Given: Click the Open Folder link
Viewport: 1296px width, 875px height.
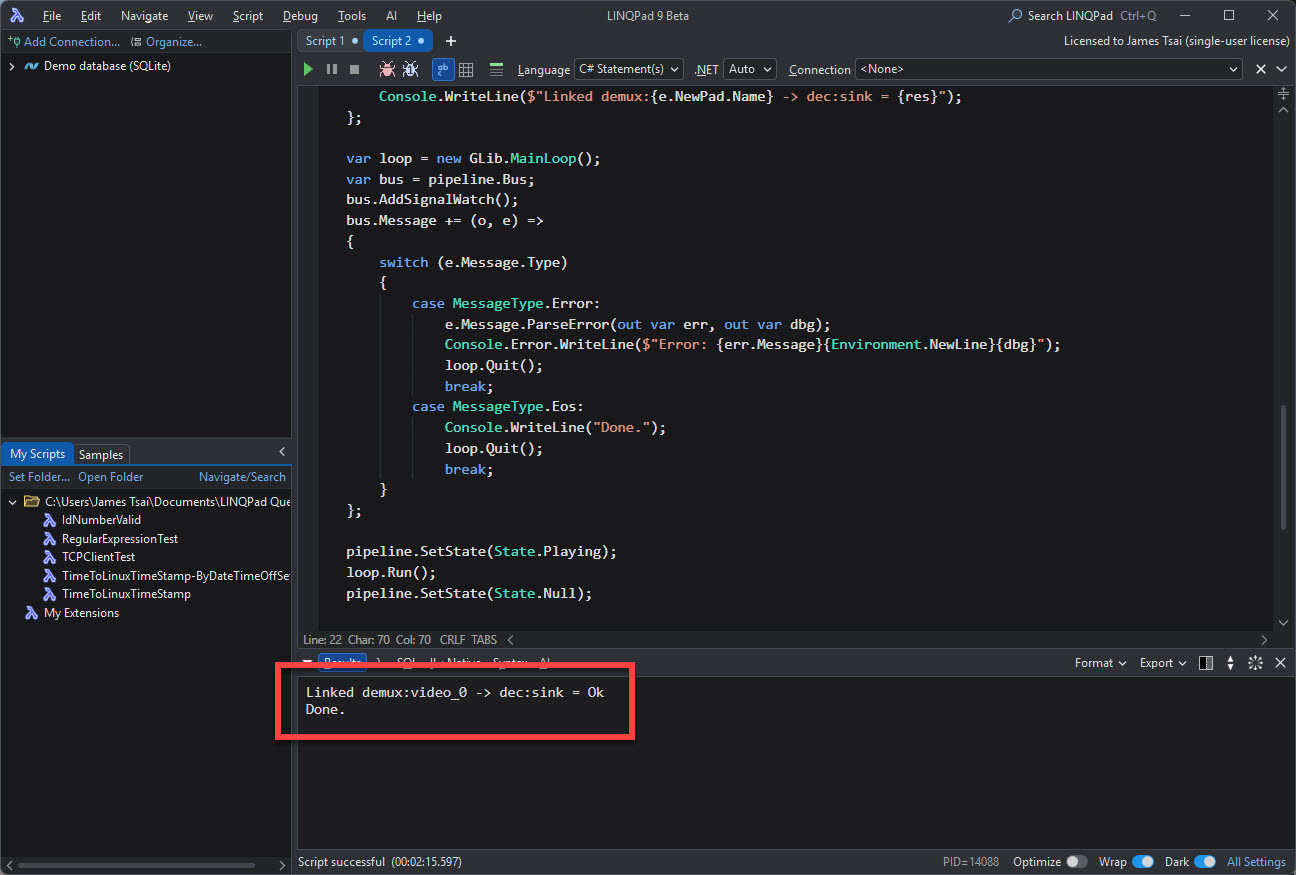Looking at the screenshot, I should tap(111, 477).
